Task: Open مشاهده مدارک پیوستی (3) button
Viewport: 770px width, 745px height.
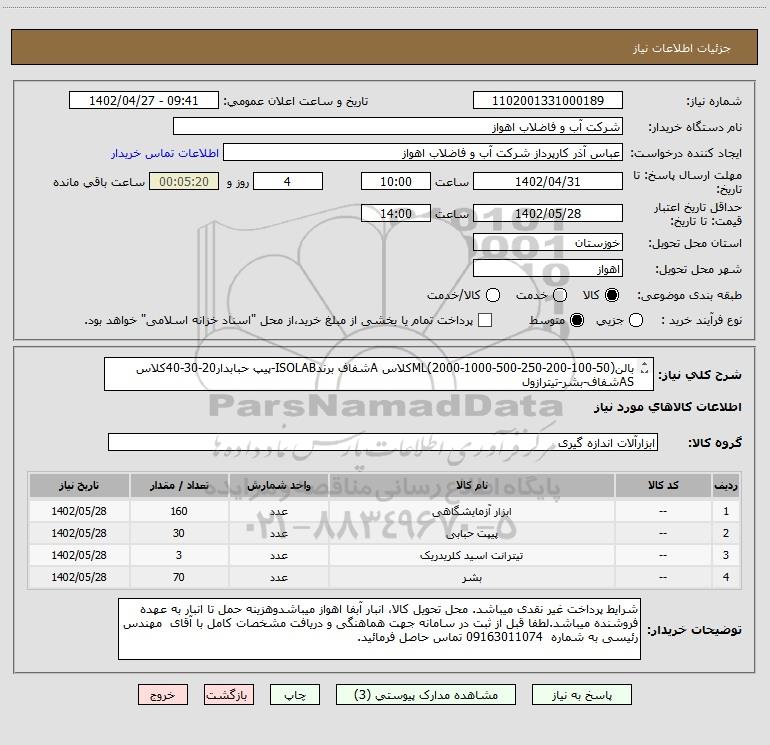Action: tap(426, 695)
